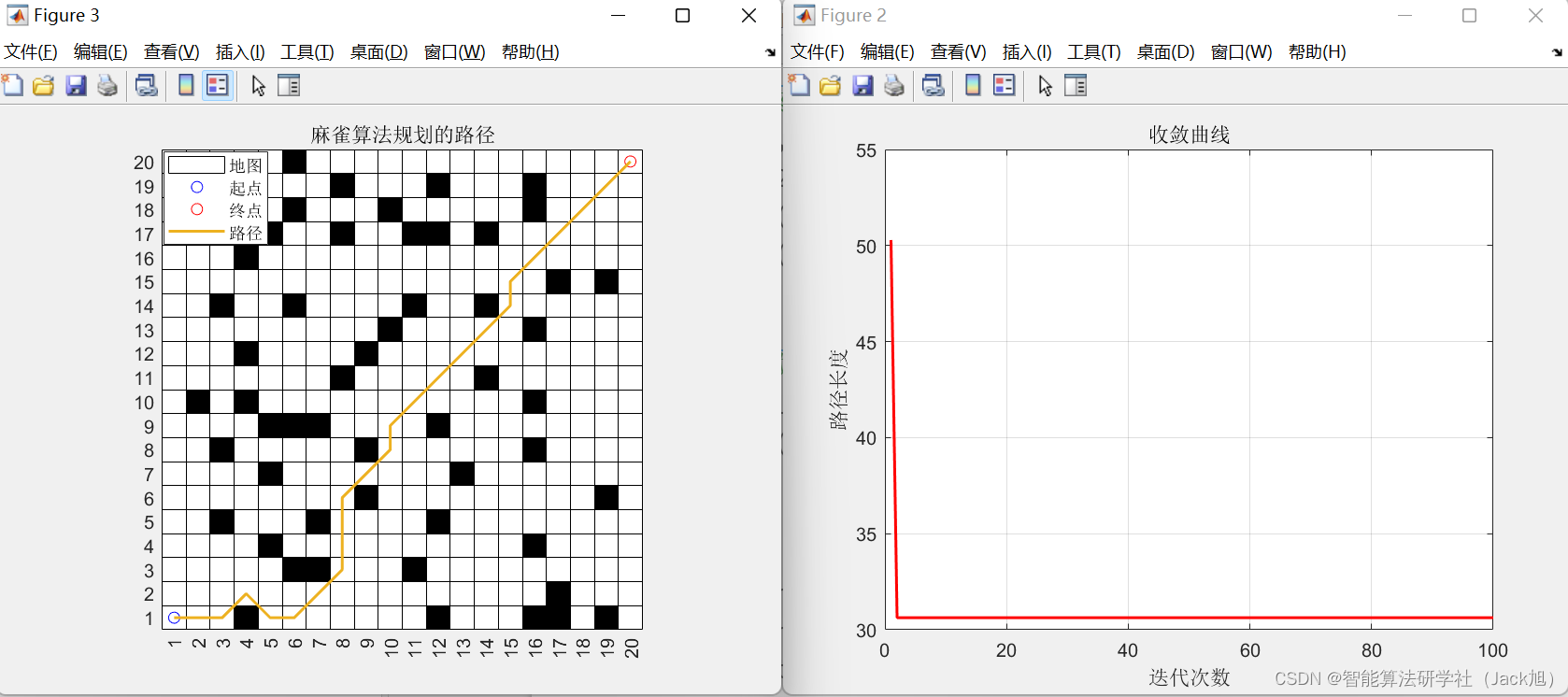1568x697 pixels.
Task: Open Property Inspector icon in Figure 2
Action: click(1076, 86)
